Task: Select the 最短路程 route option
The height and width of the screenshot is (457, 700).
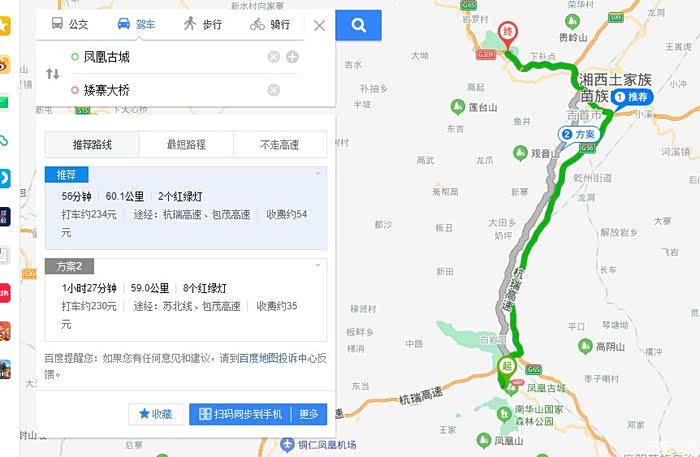Action: click(186, 144)
